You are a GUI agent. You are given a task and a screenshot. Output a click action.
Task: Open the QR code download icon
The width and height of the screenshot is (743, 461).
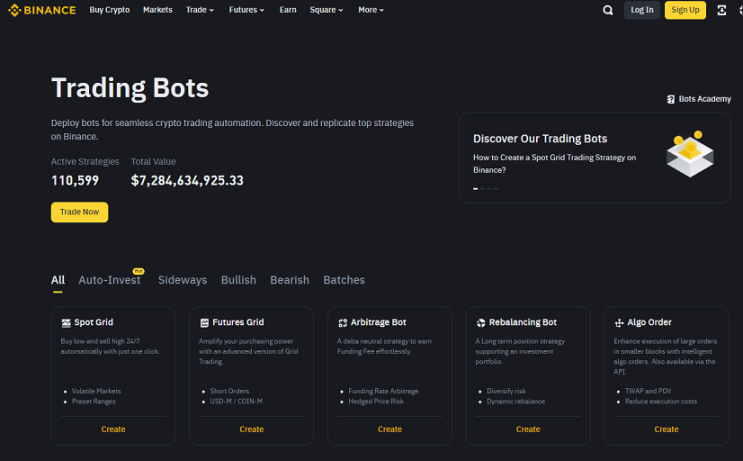pyautogui.click(x=721, y=10)
